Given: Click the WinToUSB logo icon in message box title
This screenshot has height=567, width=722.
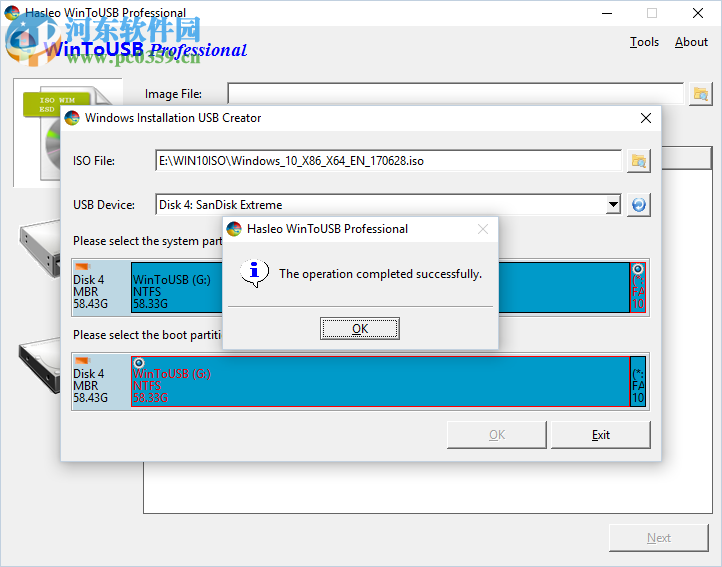Looking at the screenshot, I should pyautogui.click(x=234, y=229).
